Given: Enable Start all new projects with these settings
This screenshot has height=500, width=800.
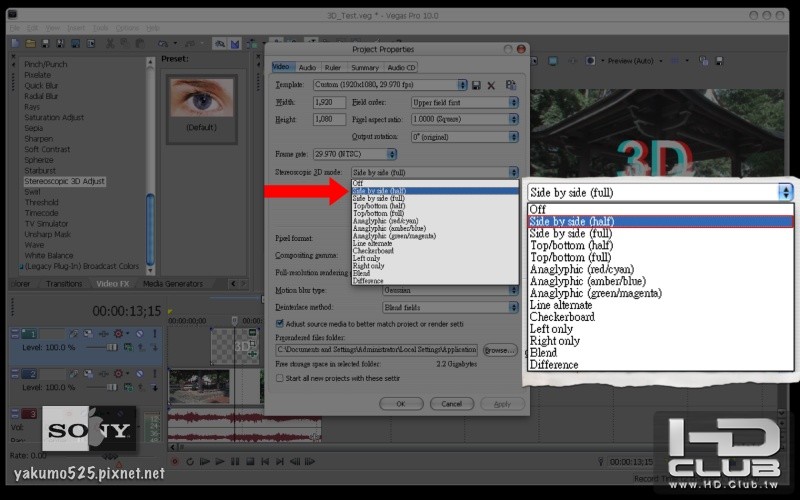Looking at the screenshot, I should tap(279, 378).
